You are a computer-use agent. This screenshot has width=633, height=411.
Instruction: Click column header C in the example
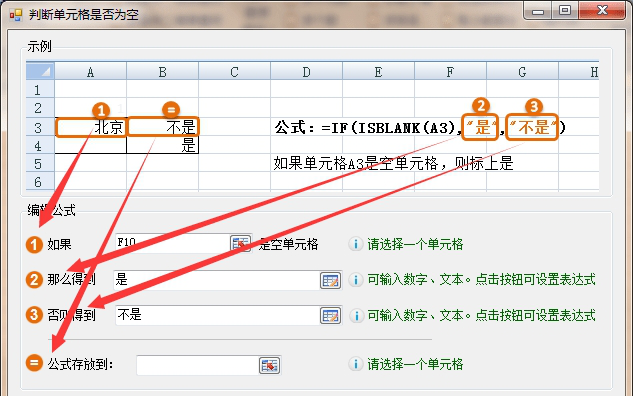[234, 72]
